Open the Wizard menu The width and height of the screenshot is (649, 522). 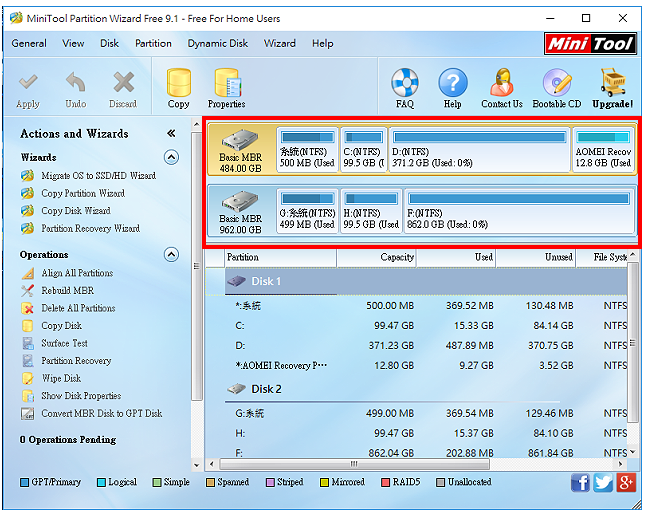click(x=280, y=43)
